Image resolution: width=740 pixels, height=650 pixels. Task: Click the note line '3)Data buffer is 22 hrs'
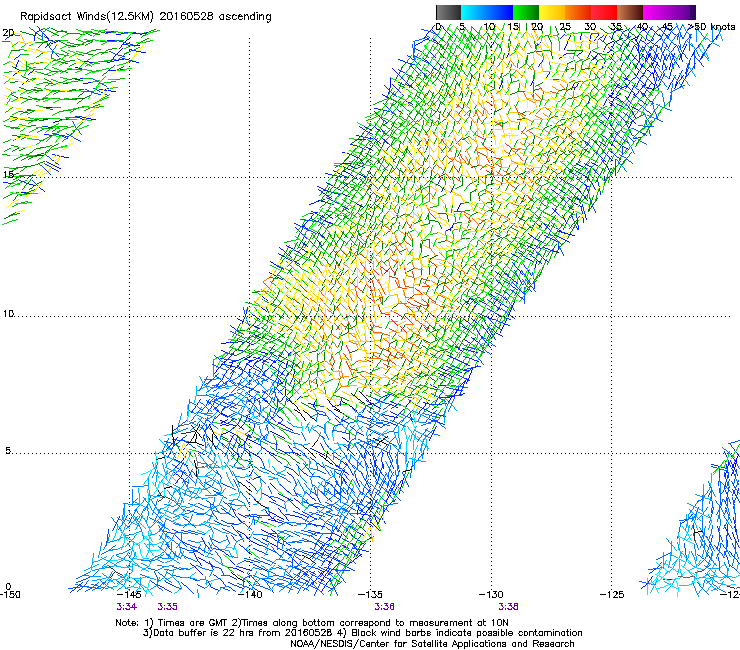[x=362, y=633]
